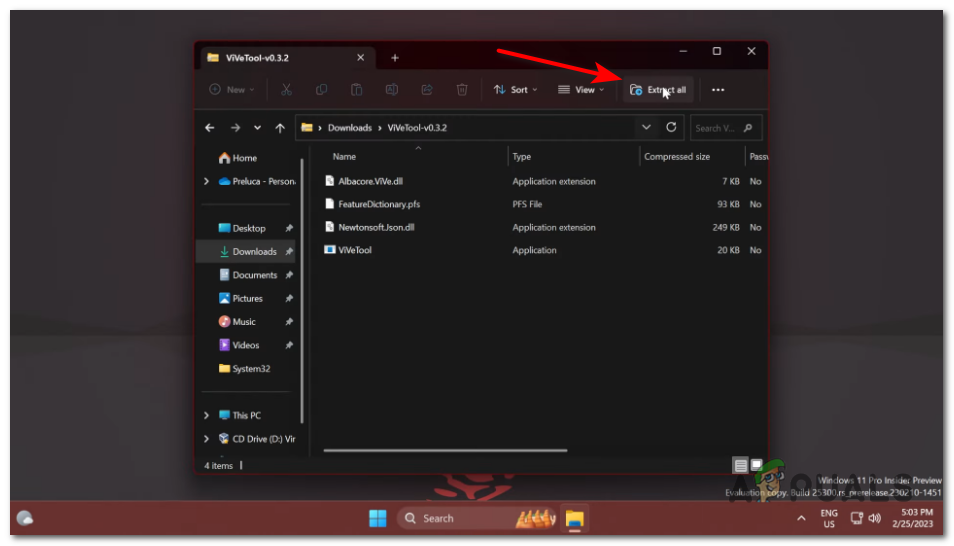Screen dimensions: 954x546
Task: Click Extract all button
Action: 658,89
